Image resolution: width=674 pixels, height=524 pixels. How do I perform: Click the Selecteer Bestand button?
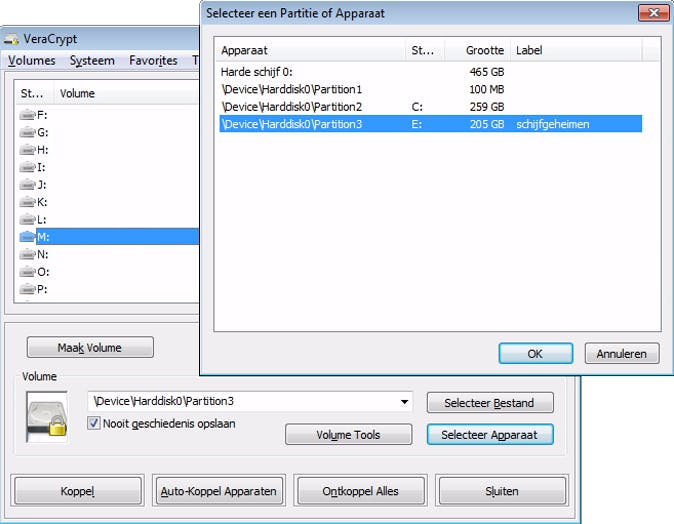[x=490, y=403]
